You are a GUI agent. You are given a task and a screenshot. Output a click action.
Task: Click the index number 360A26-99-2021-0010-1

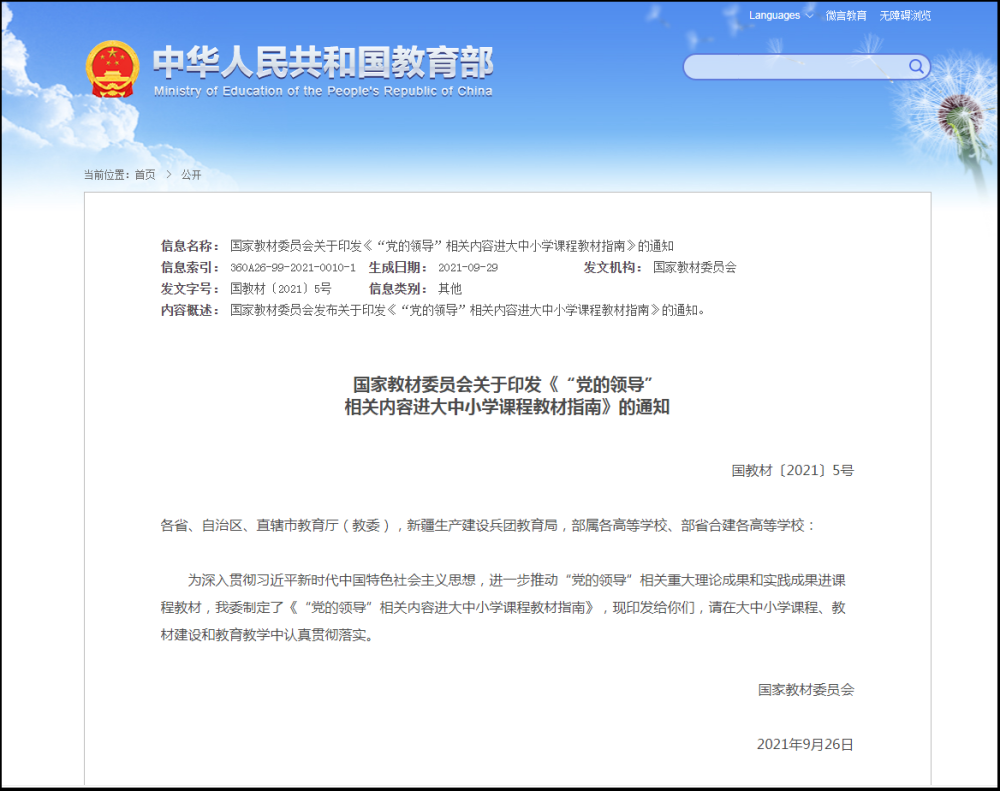(293, 267)
